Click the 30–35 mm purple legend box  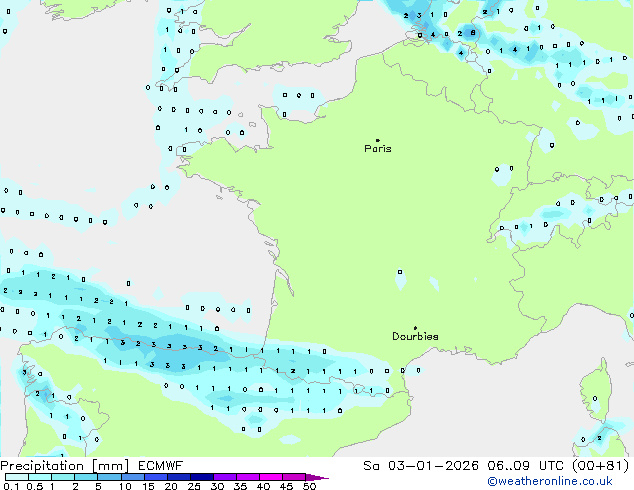224,477
